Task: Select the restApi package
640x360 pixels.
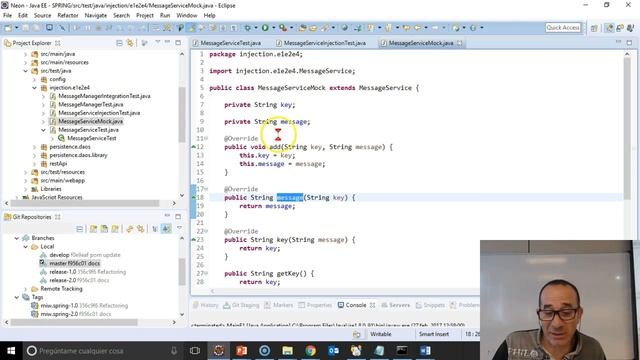Action: tap(58, 164)
